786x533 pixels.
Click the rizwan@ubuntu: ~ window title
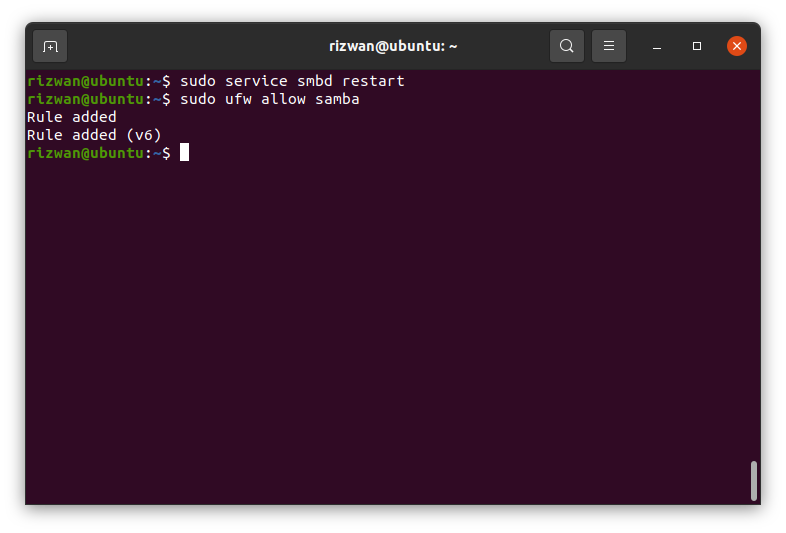tap(393, 46)
